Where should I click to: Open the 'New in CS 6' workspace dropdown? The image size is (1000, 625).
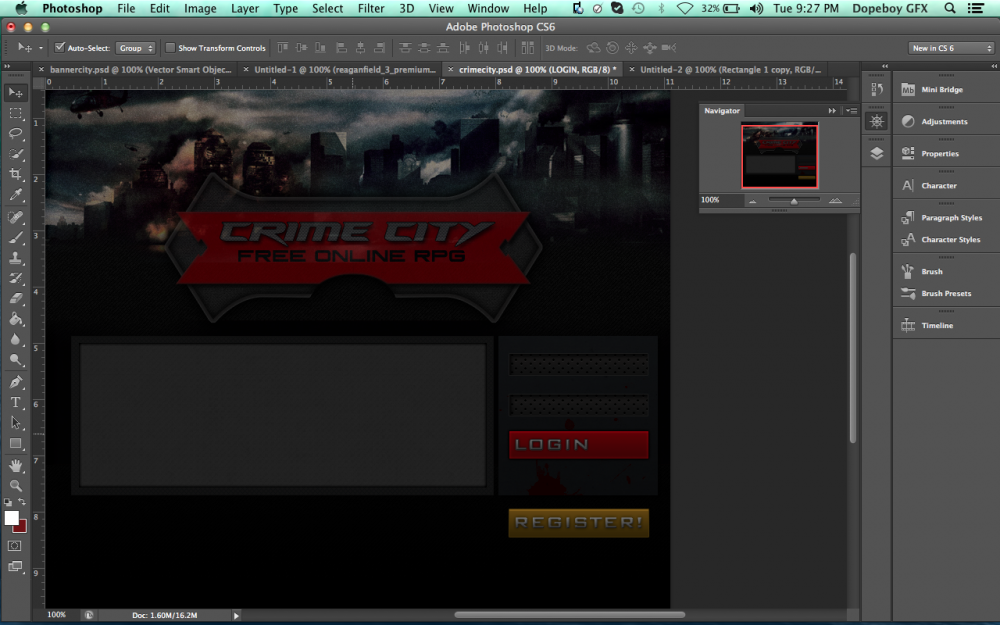[950, 48]
